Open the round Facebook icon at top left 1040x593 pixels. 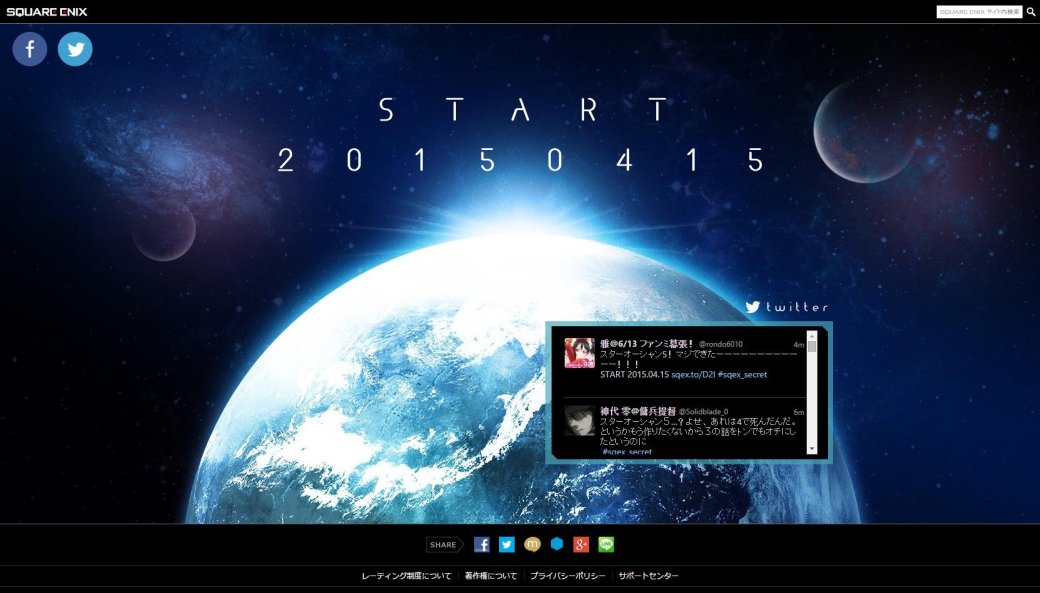30,49
